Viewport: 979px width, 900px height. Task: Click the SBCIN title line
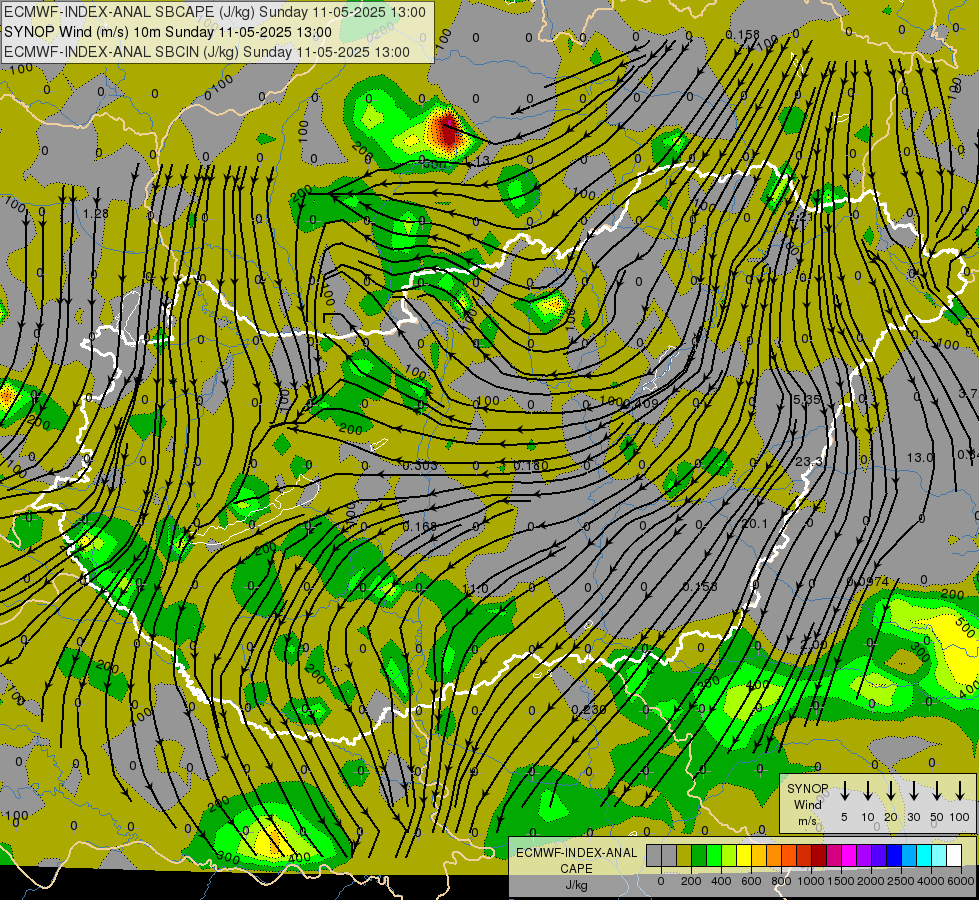point(207,52)
